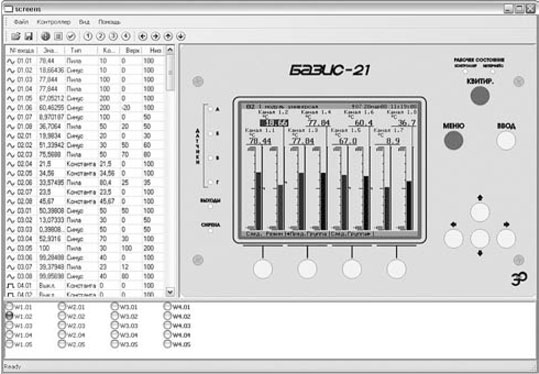Push the round button under the up arrow

coord(480,212)
